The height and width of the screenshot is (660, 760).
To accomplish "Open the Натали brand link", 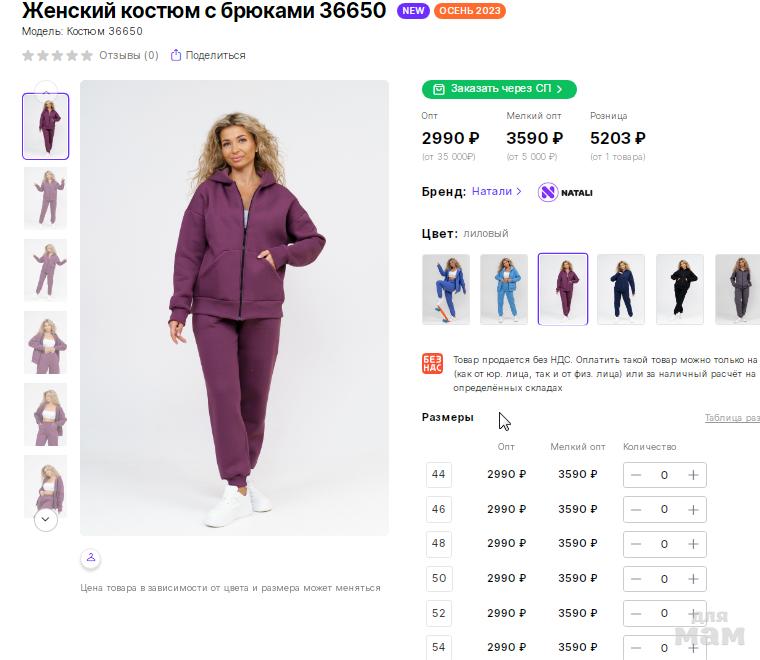I will [x=497, y=191].
